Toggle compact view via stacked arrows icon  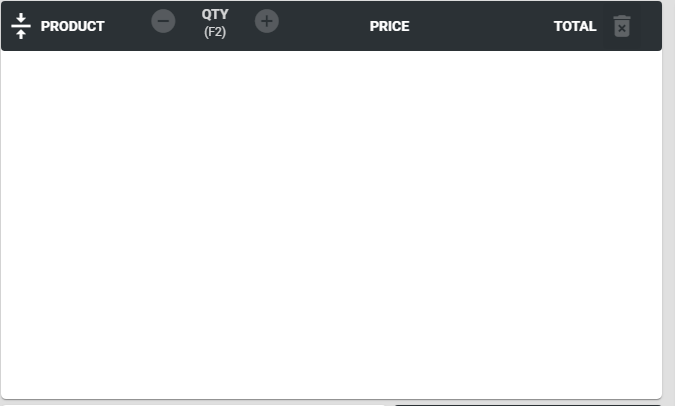coord(21,26)
